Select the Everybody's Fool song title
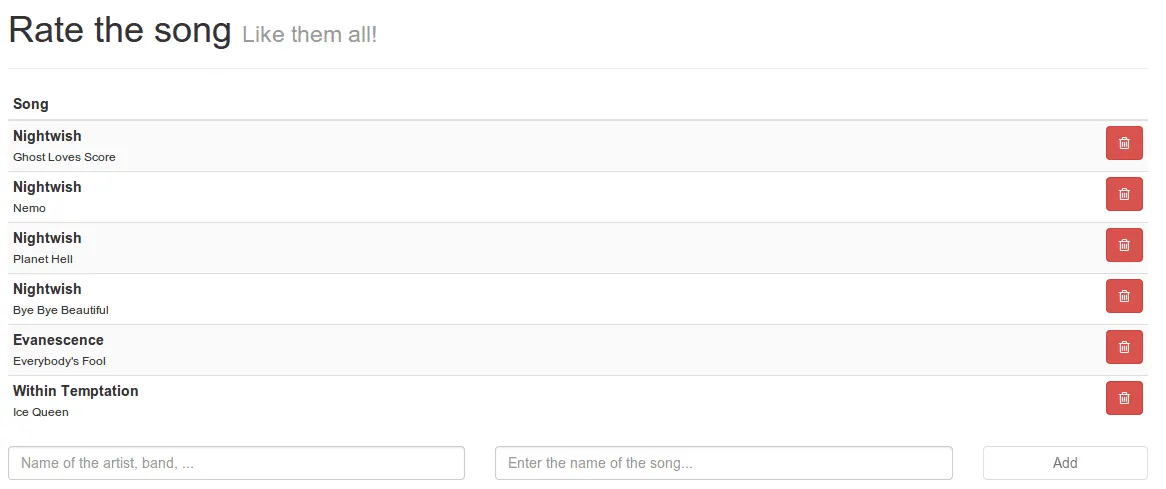1166x489 pixels. point(59,361)
